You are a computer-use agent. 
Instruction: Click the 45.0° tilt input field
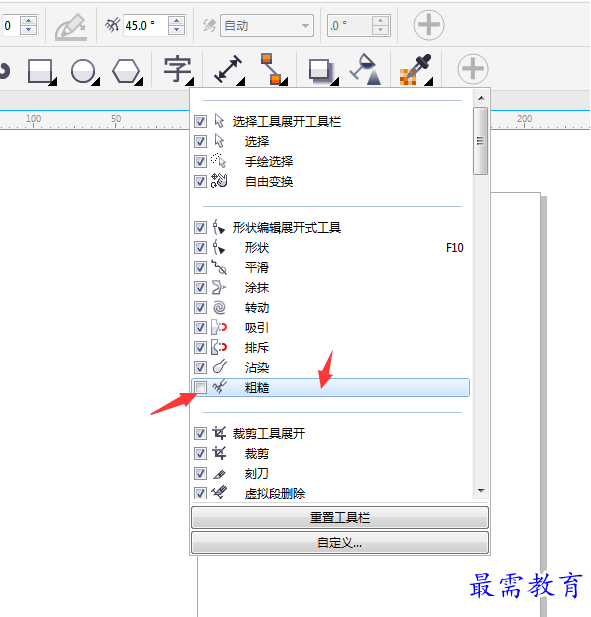146,26
